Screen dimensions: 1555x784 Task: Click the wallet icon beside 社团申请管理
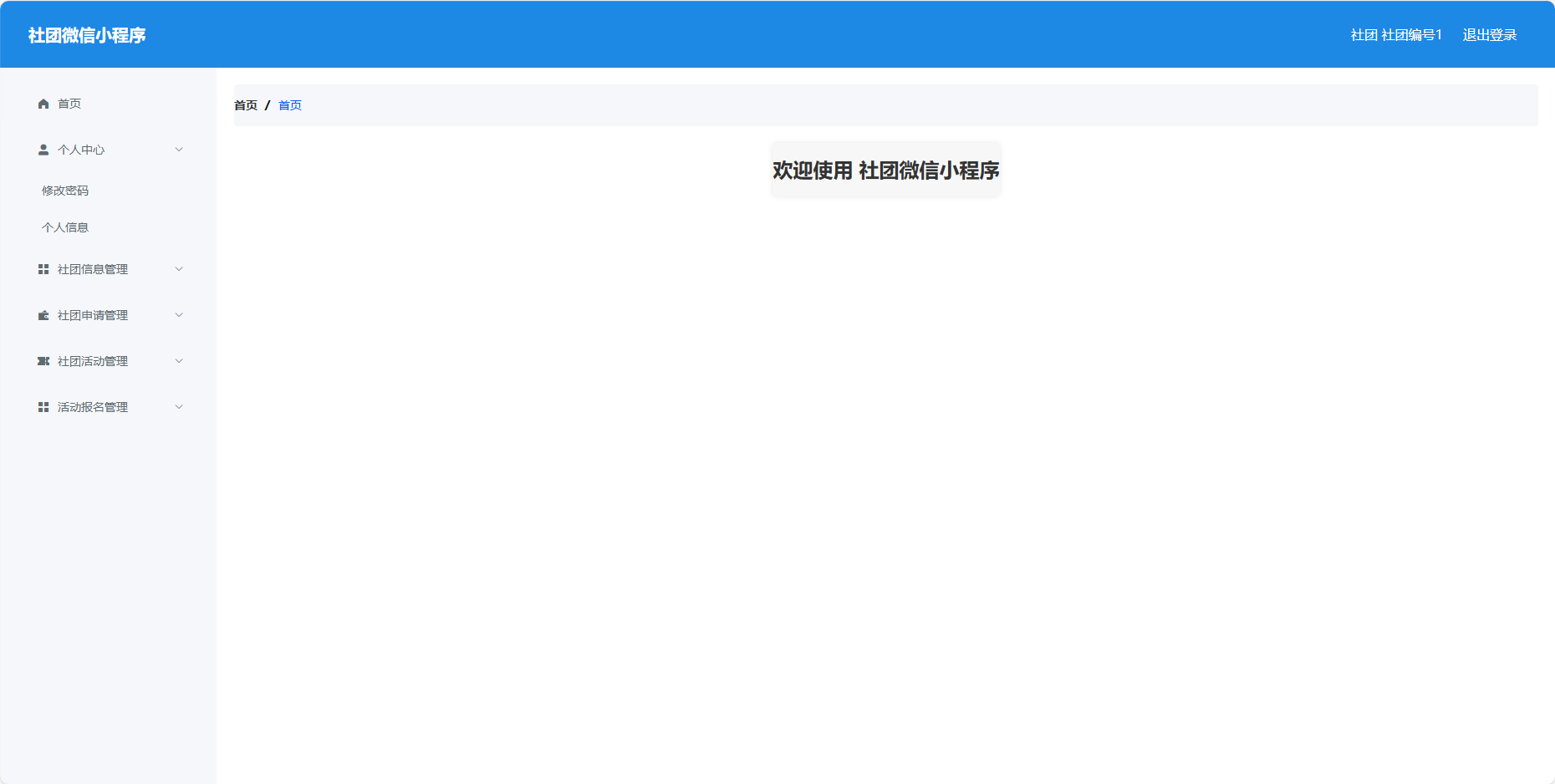click(43, 315)
